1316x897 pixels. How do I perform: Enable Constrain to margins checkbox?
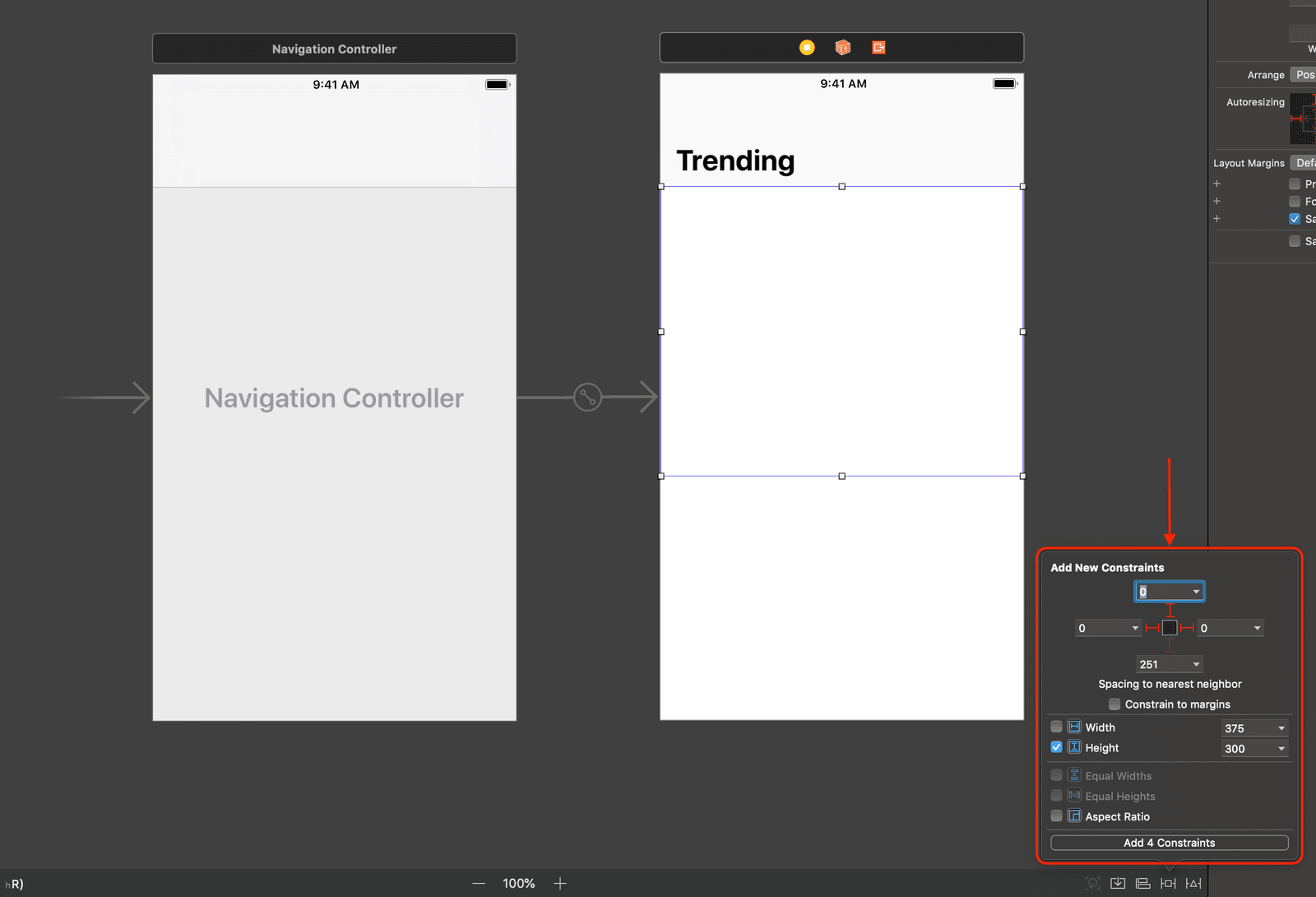1114,704
